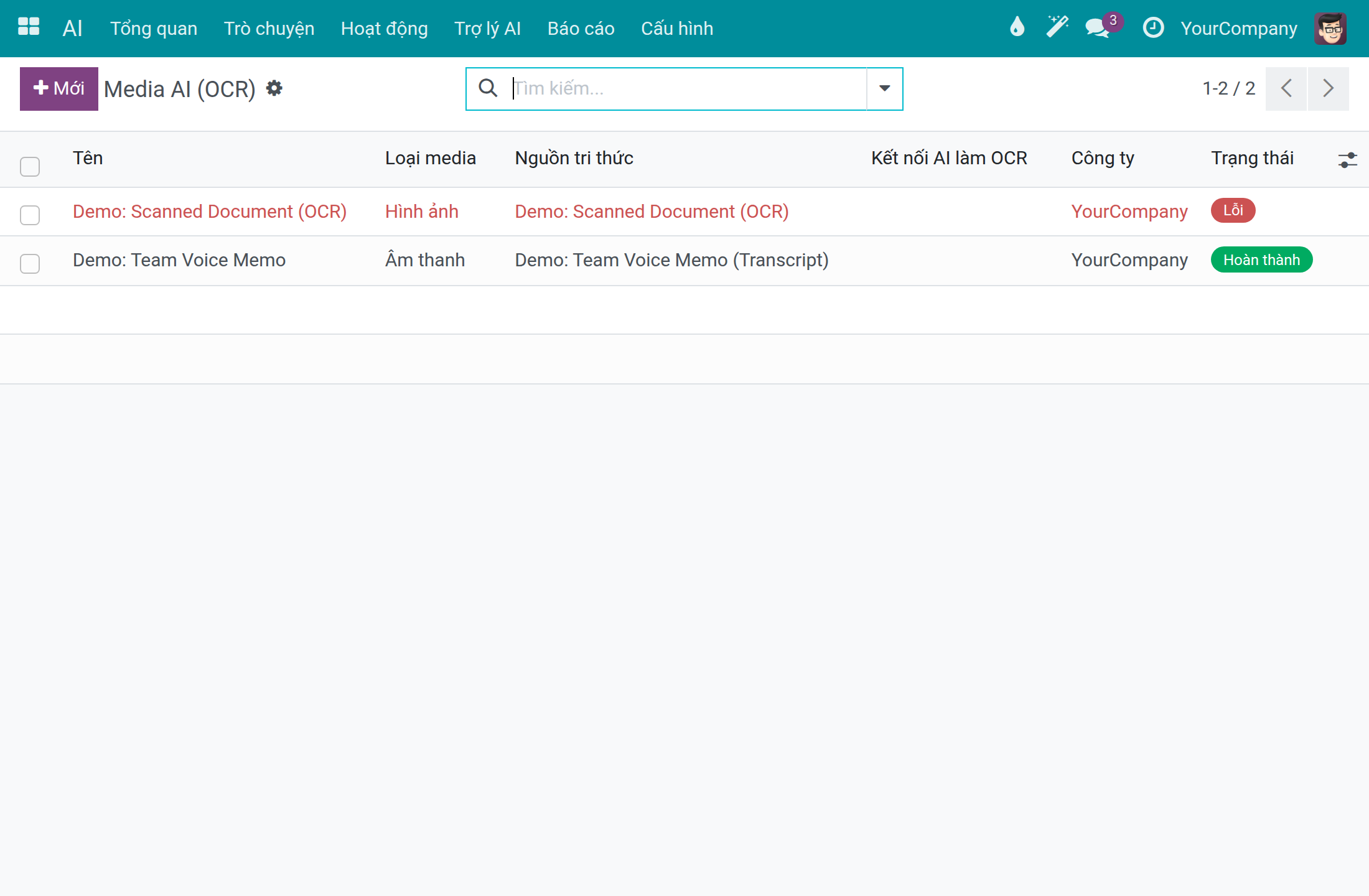1369x896 pixels.
Task: Click YourCompany cell in Voice Memo row
Action: (x=1129, y=260)
